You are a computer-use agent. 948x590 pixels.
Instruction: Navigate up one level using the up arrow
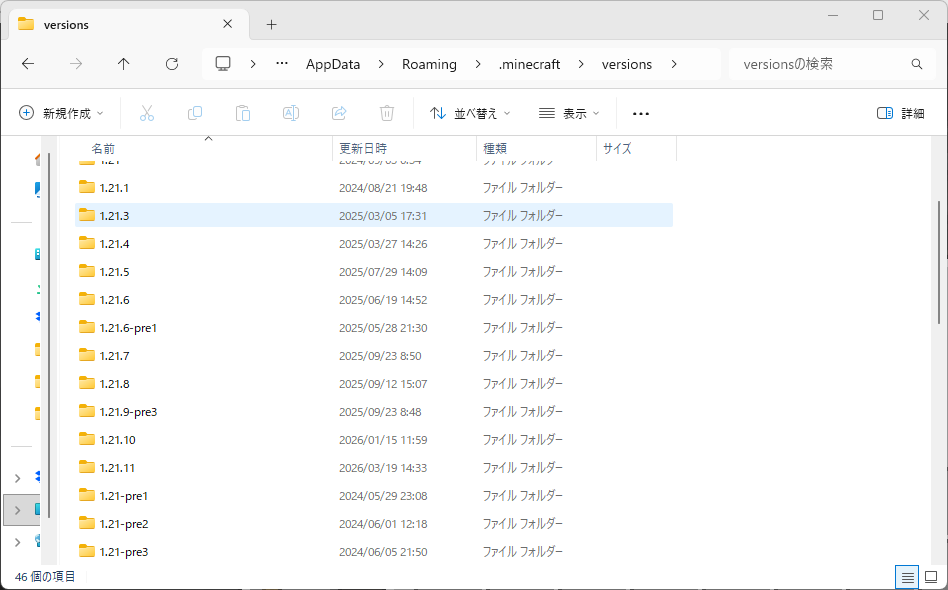coord(123,63)
